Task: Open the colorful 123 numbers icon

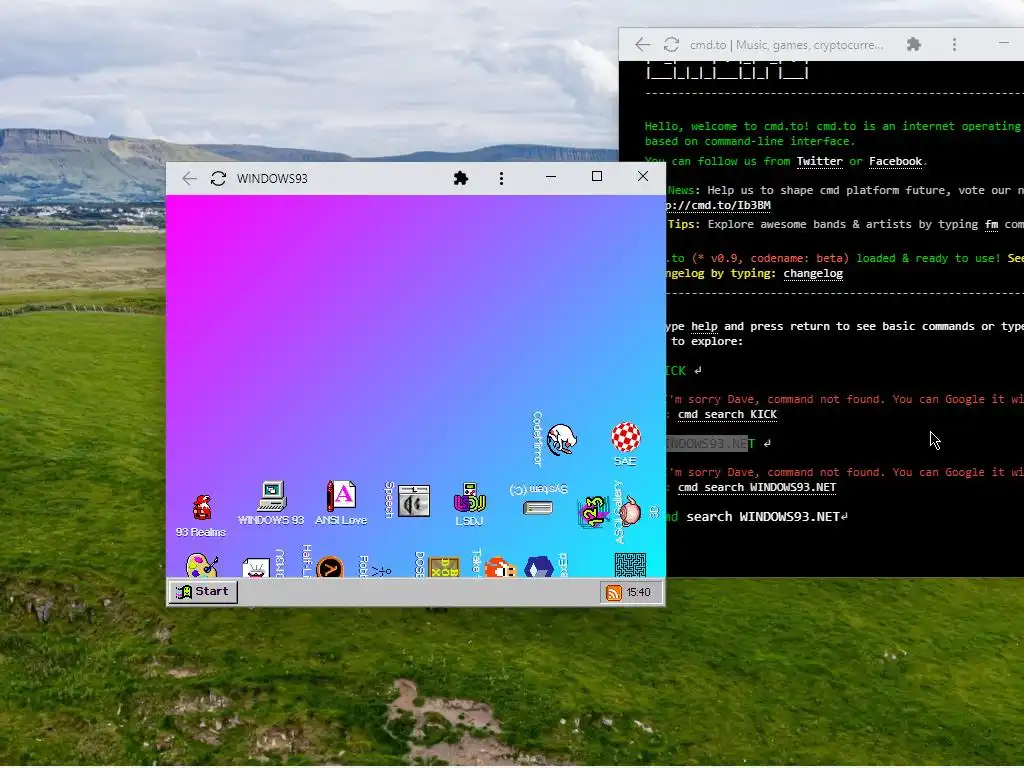Action: (x=593, y=512)
